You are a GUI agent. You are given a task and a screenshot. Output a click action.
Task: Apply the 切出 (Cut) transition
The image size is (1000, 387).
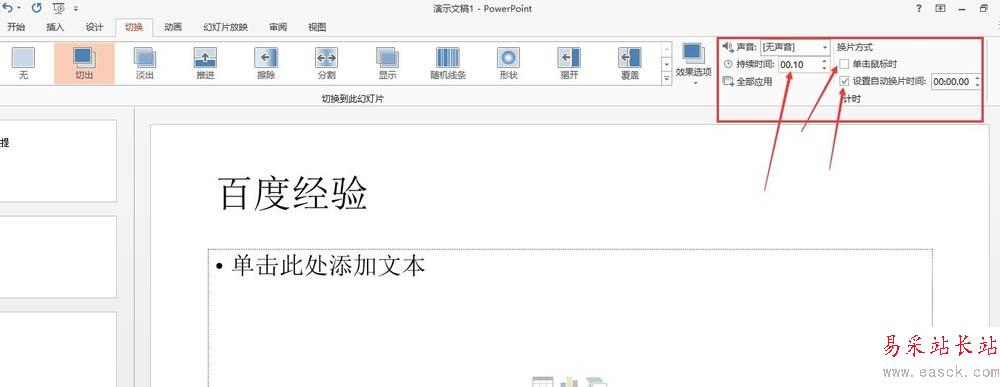coord(84,63)
